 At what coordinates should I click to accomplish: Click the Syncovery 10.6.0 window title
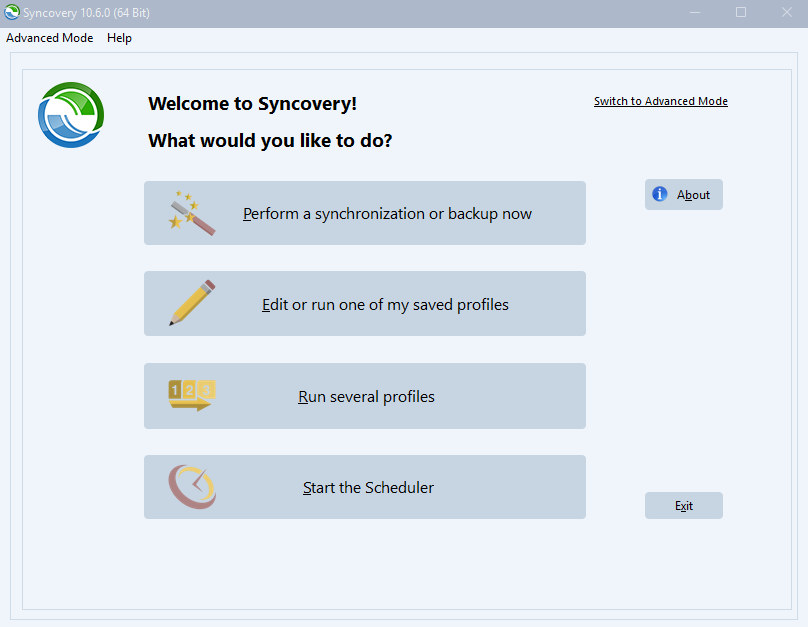[86, 13]
